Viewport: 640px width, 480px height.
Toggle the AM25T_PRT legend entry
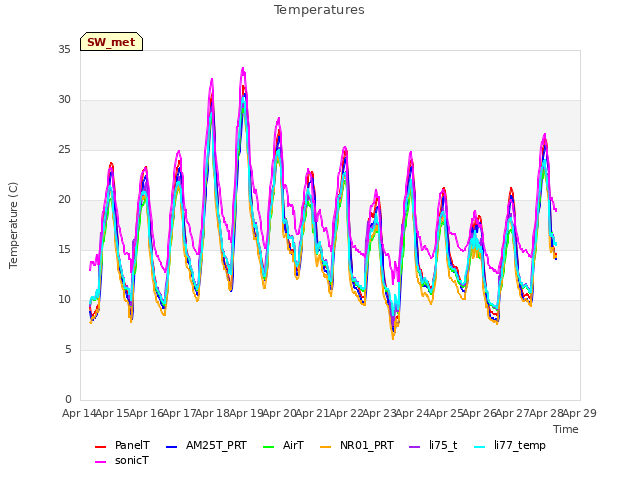tap(206, 445)
